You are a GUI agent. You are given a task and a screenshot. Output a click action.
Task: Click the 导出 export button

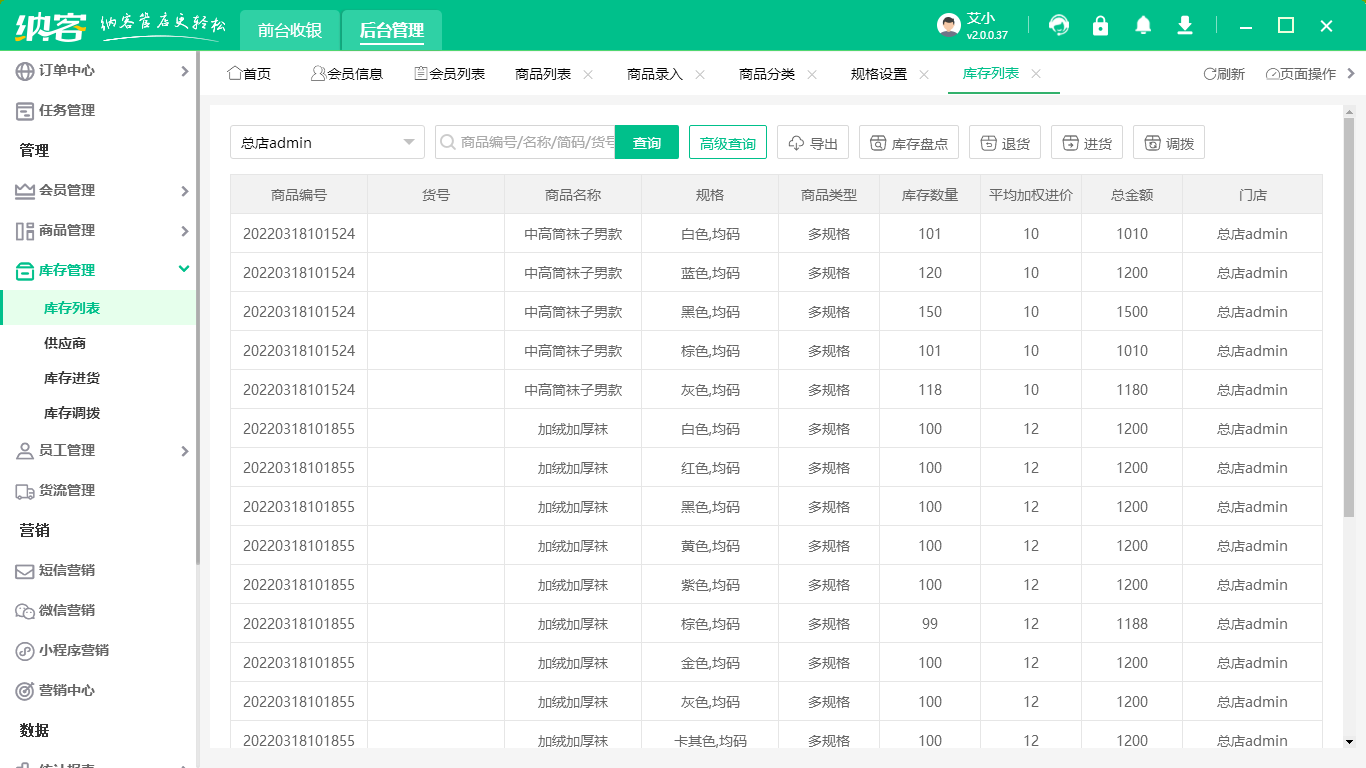(x=813, y=143)
